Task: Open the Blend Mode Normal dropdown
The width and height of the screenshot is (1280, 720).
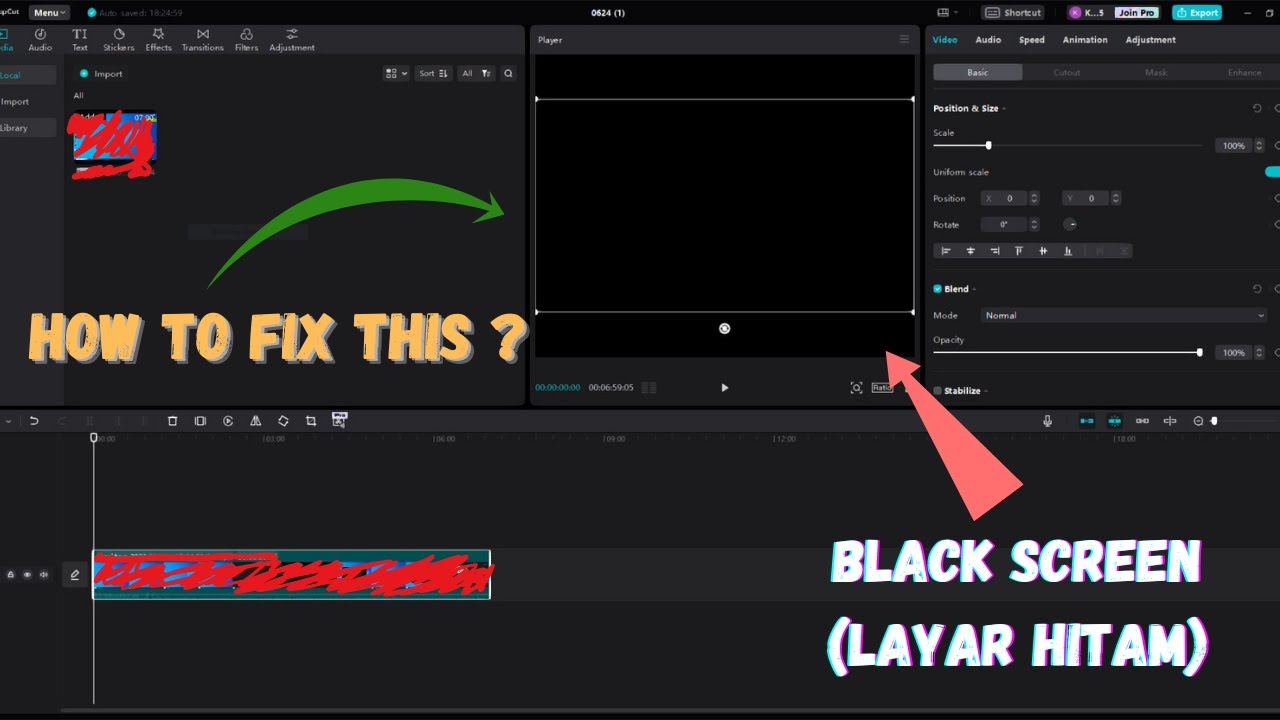Action: 1124,315
